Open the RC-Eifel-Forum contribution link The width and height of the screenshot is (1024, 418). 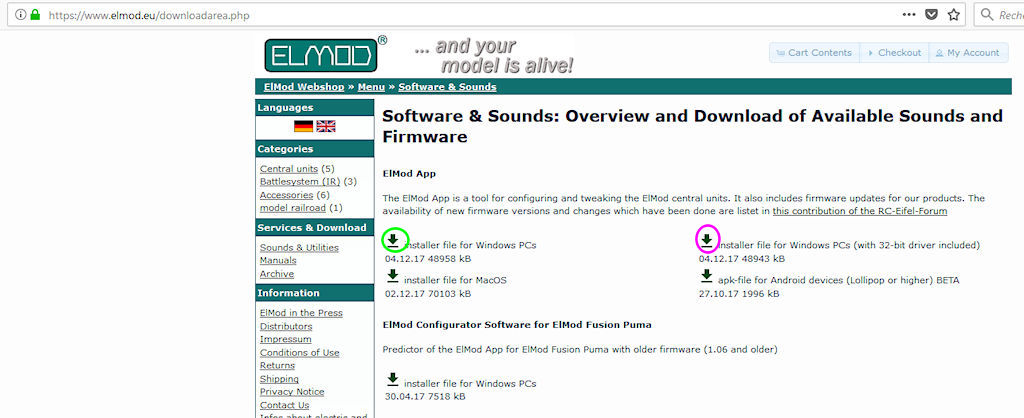click(x=859, y=211)
